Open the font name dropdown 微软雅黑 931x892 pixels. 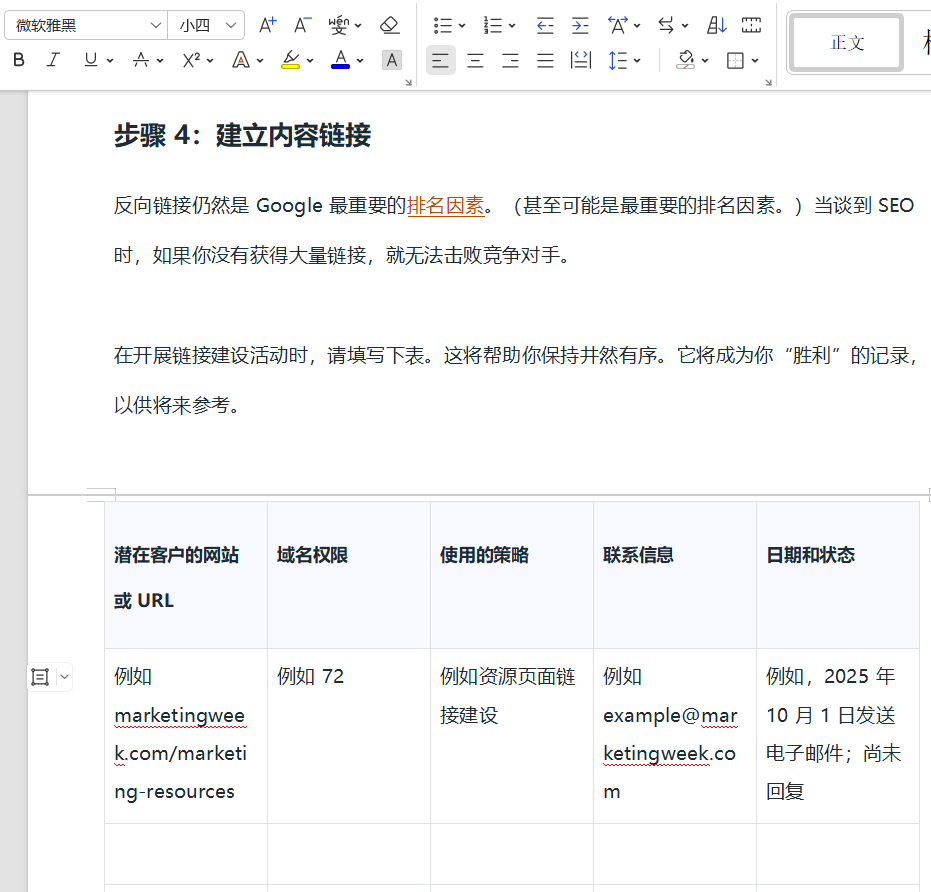point(156,25)
